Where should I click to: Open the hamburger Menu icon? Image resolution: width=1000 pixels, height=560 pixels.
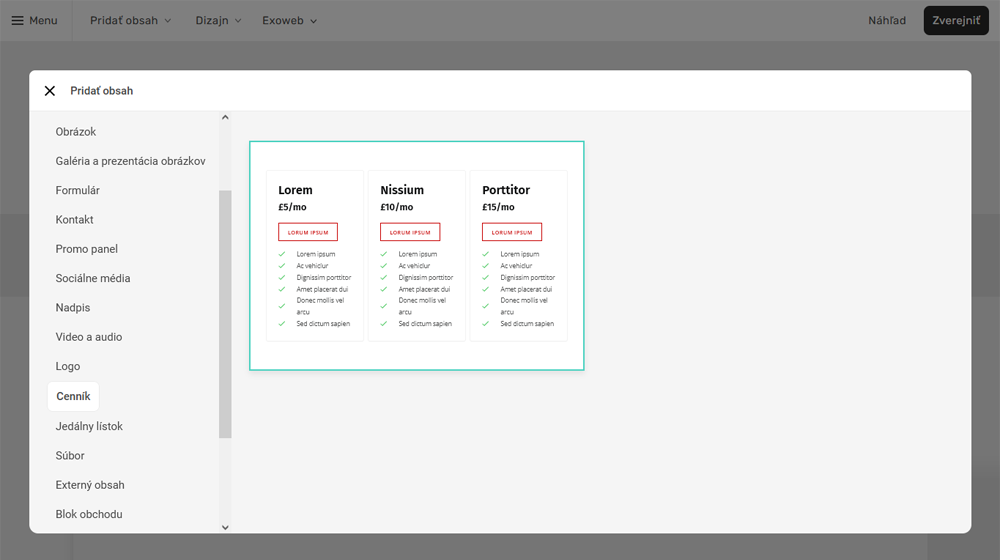point(18,20)
